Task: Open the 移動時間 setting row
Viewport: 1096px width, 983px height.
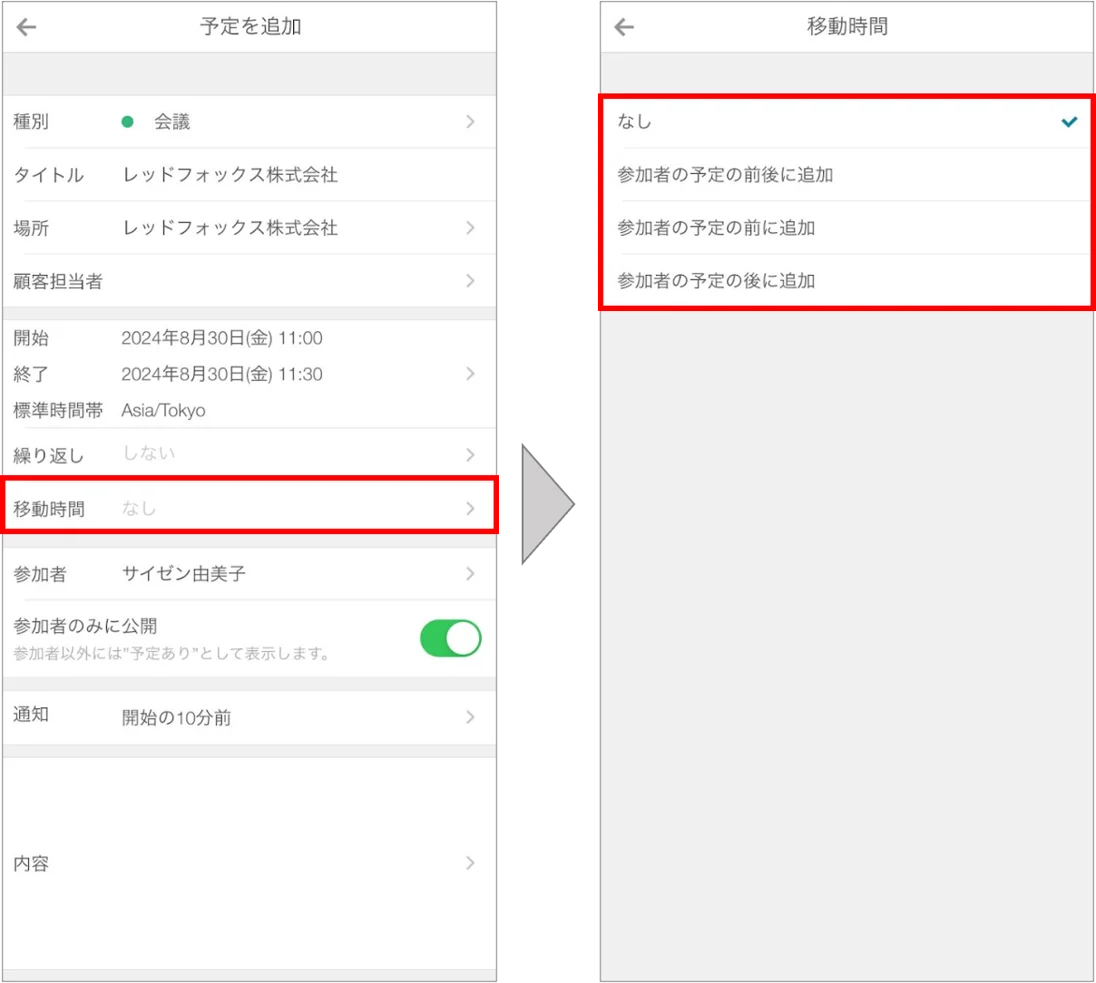Action: pos(250,506)
